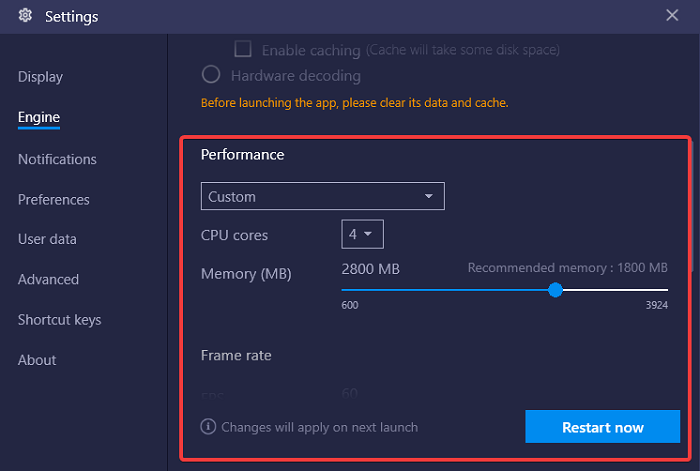Click the Settings gear icon in title bar
This screenshot has height=471, width=700.
coord(24,17)
